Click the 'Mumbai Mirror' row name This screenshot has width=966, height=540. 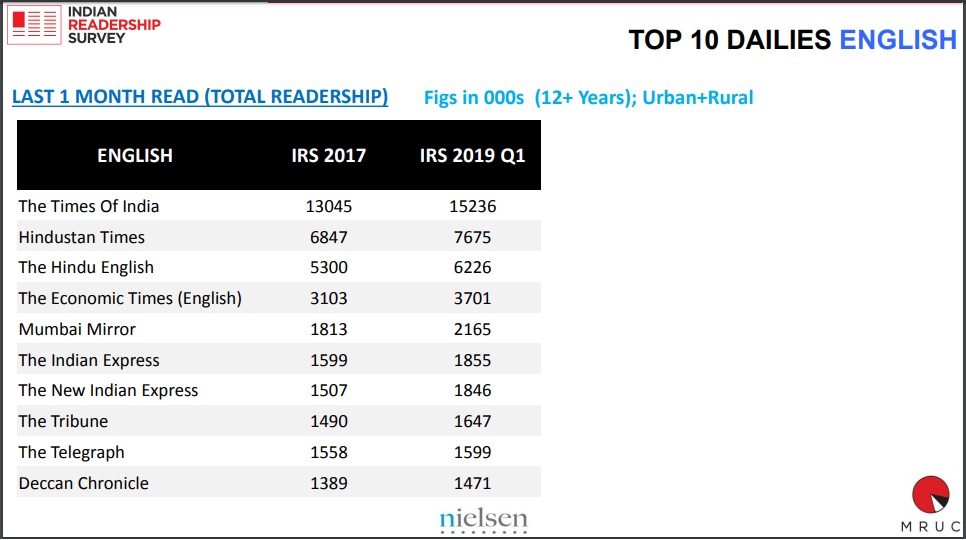(77, 329)
